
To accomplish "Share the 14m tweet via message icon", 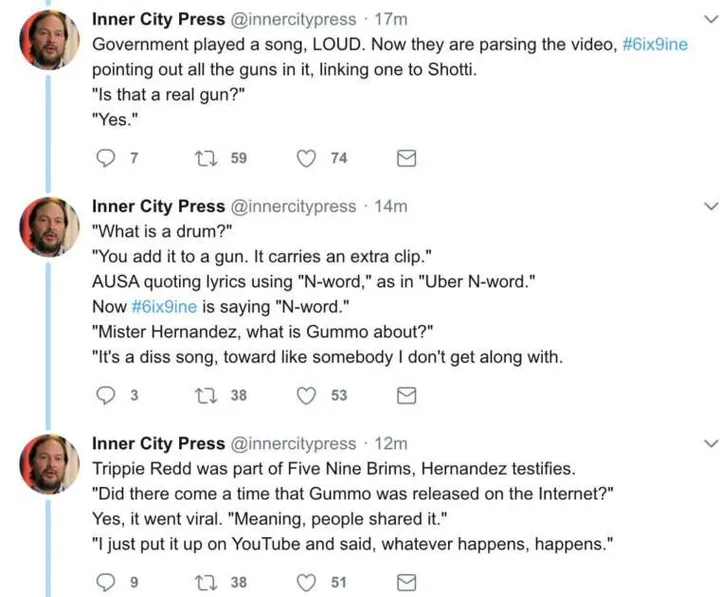I will coord(407,395).
